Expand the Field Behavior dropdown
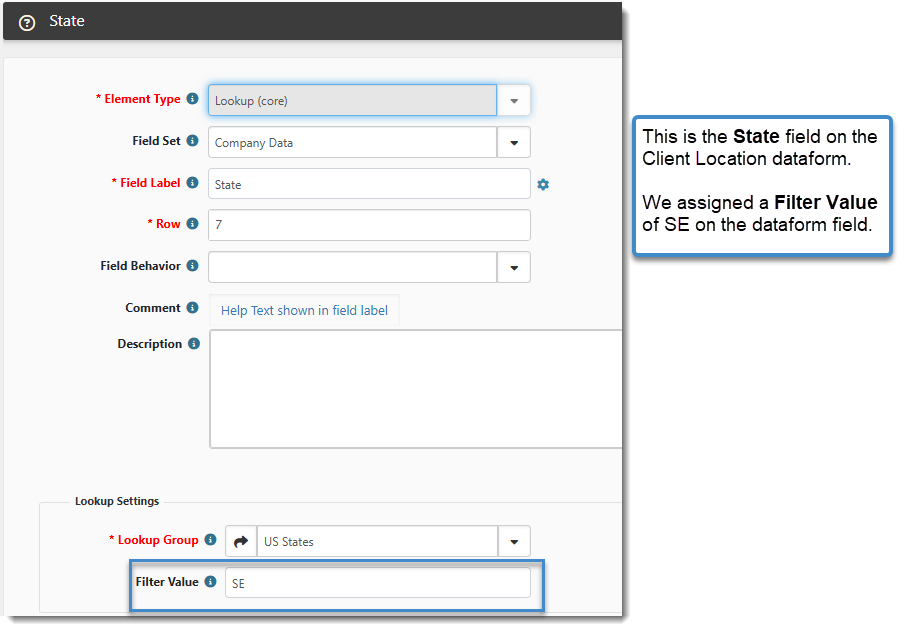910x631 pixels. point(514,267)
